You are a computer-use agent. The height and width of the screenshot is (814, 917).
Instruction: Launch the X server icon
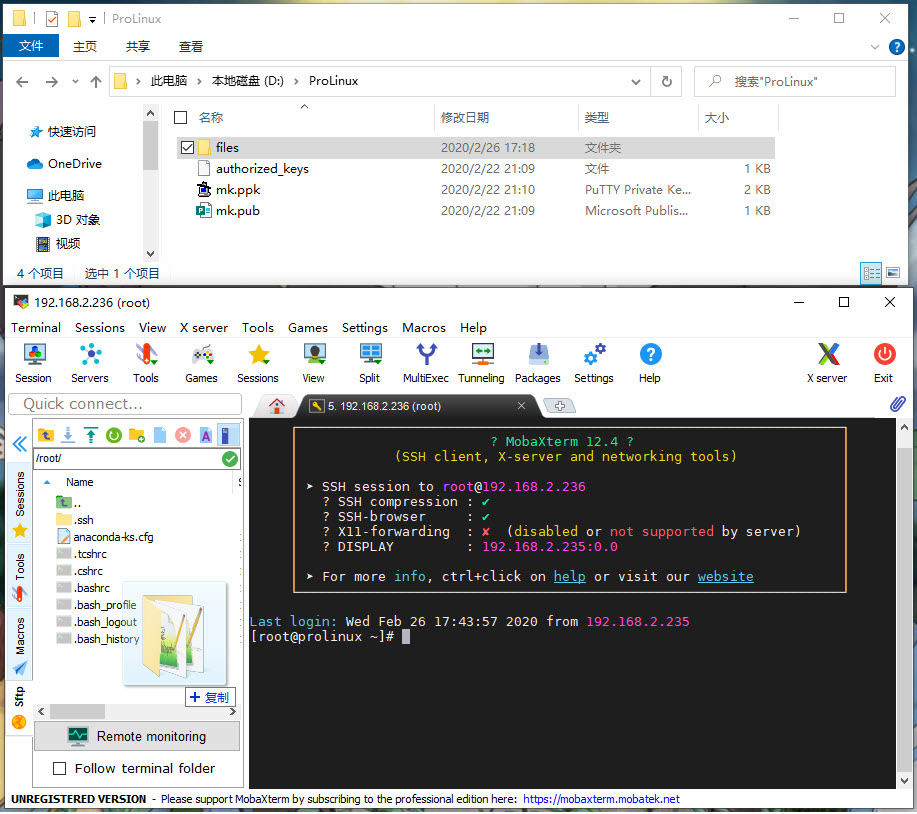click(x=827, y=362)
